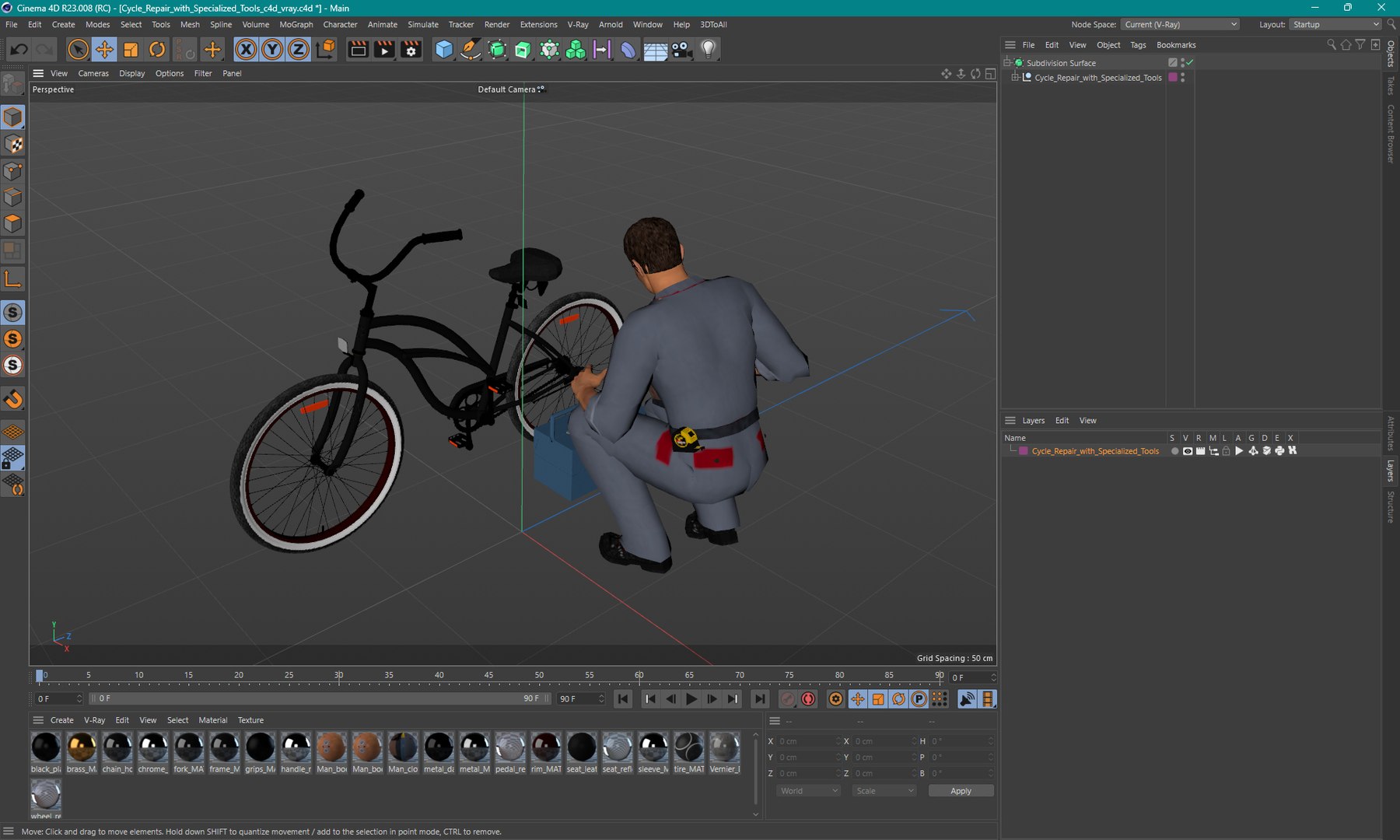1400x840 pixels.
Task: Expand Cycle_Repair_with_Specialized_Tools object in Object Manager
Action: (x=1015, y=77)
